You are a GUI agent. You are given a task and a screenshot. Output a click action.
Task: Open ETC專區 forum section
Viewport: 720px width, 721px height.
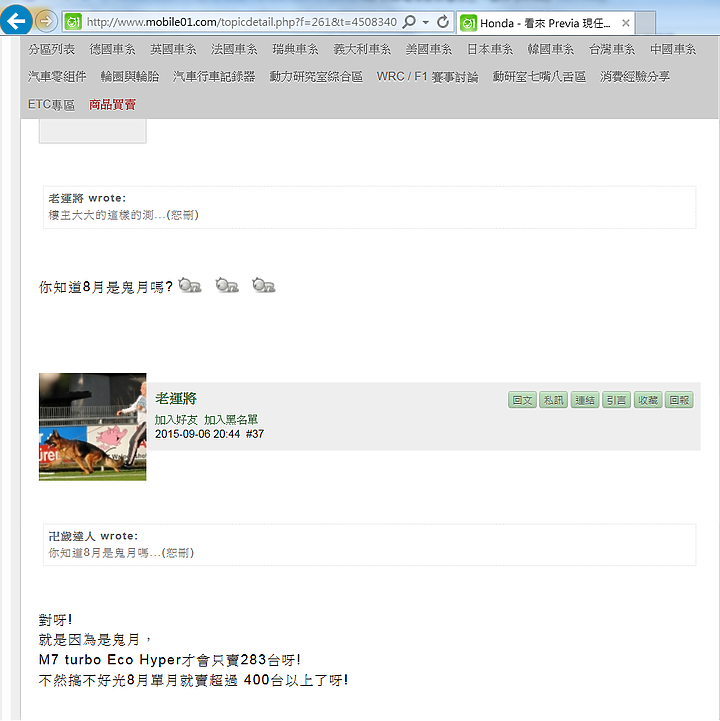click(x=51, y=105)
